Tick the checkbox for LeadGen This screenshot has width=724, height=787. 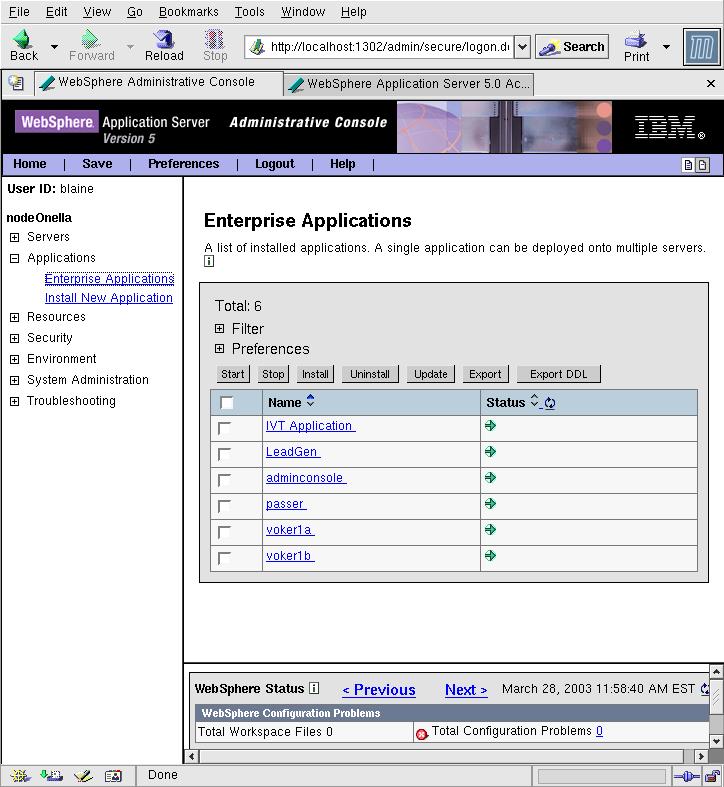[224, 454]
